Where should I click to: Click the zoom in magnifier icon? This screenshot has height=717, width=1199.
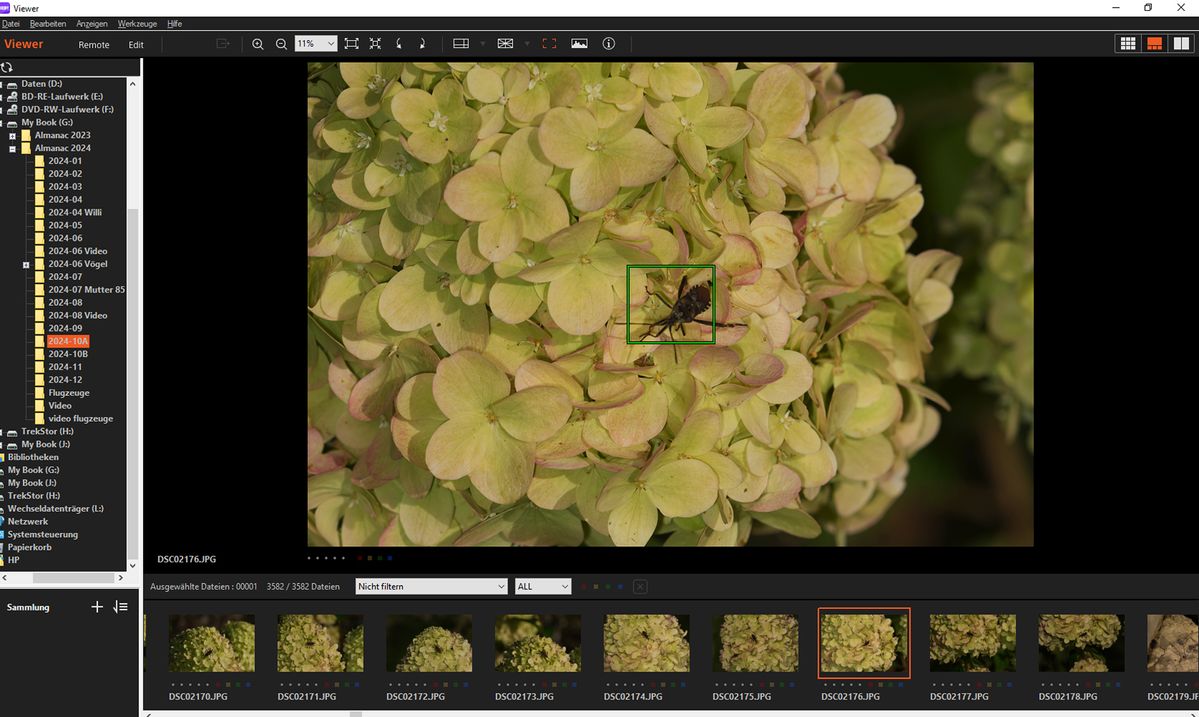(258, 44)
